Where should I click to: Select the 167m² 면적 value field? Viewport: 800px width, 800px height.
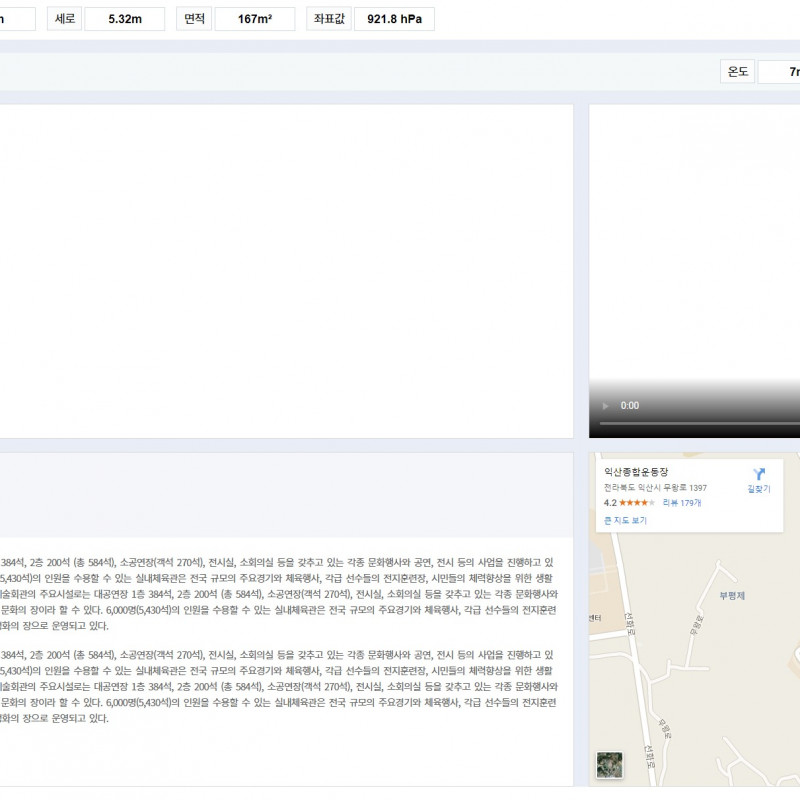[254, 19]
